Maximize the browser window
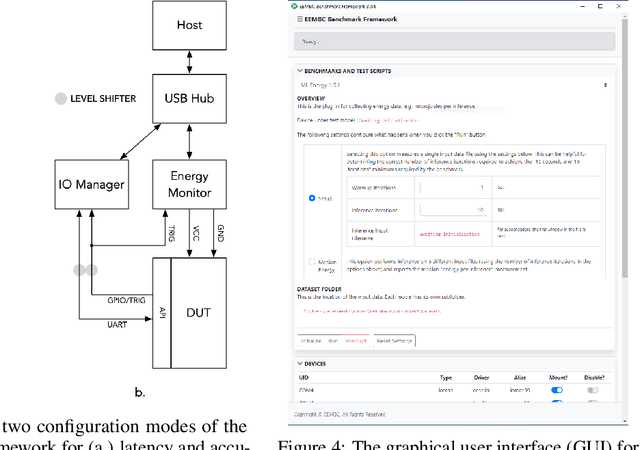This screenshot has width=640, height=450. point(598,5)
